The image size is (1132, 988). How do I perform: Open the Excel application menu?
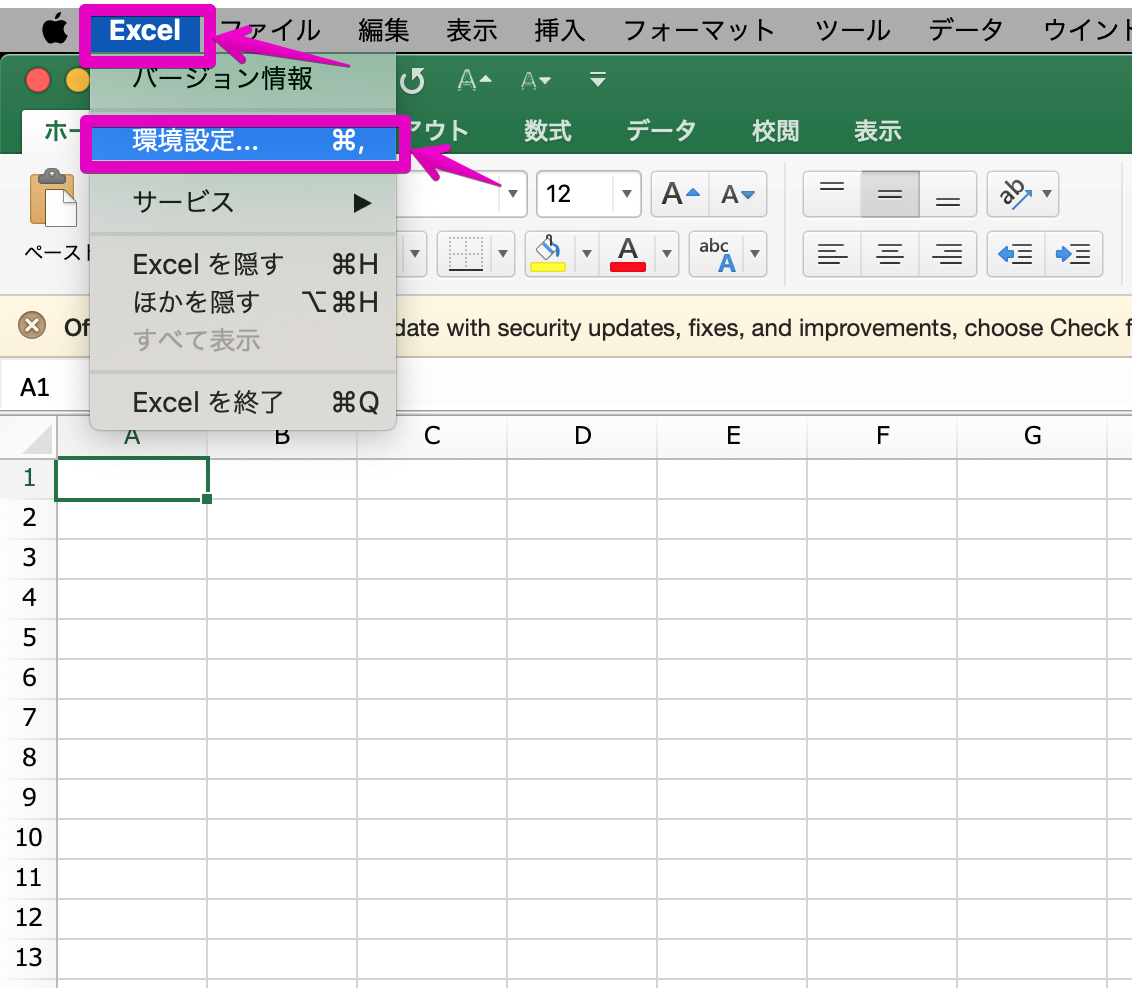[144, 30]
